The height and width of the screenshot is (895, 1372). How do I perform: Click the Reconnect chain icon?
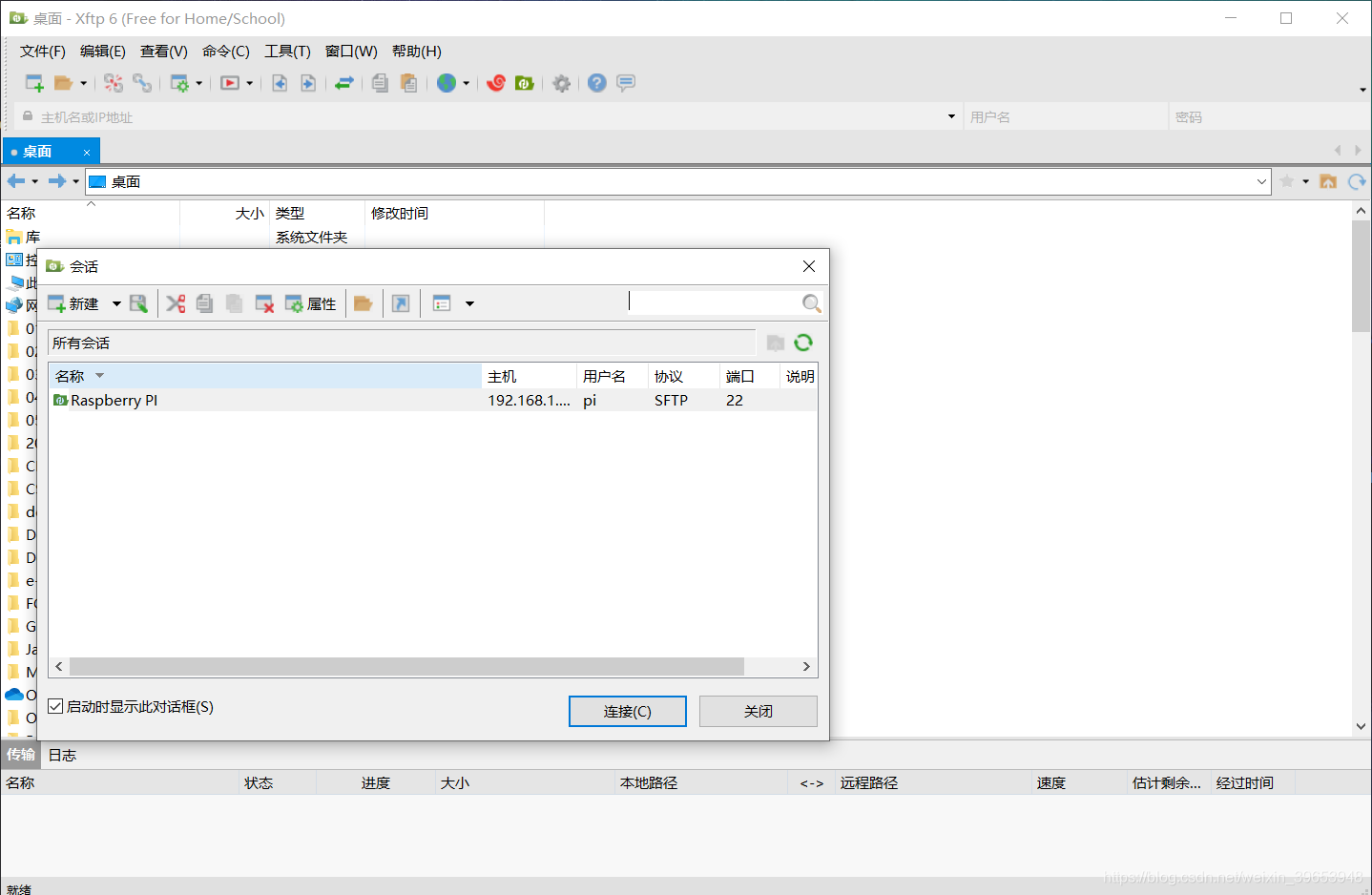click(x=142, y=83)
